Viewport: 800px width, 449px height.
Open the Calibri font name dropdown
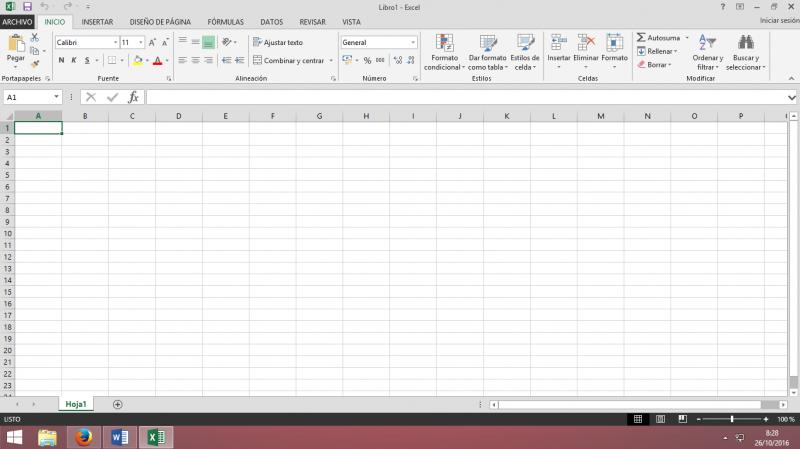(x=86, y=43)
